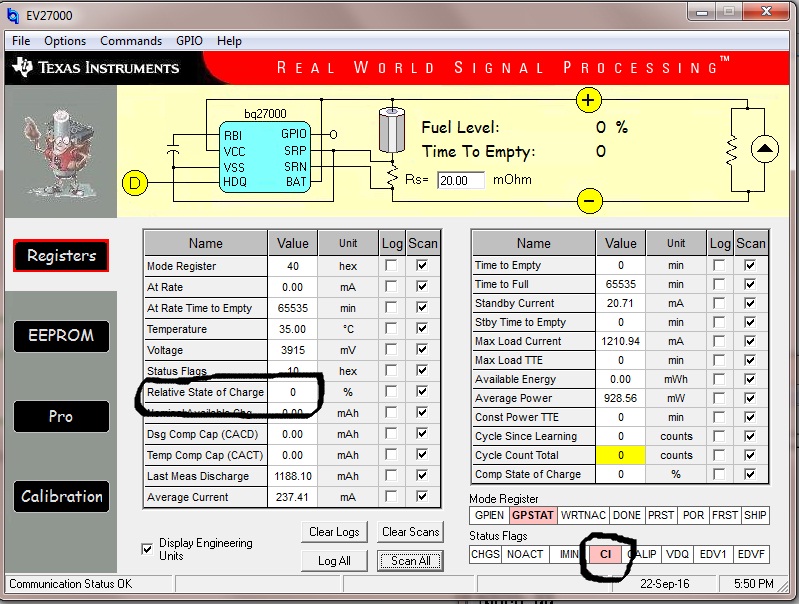
Task: Switch to the Registers page
Action: pyautogui.click(x=61, y=255)
